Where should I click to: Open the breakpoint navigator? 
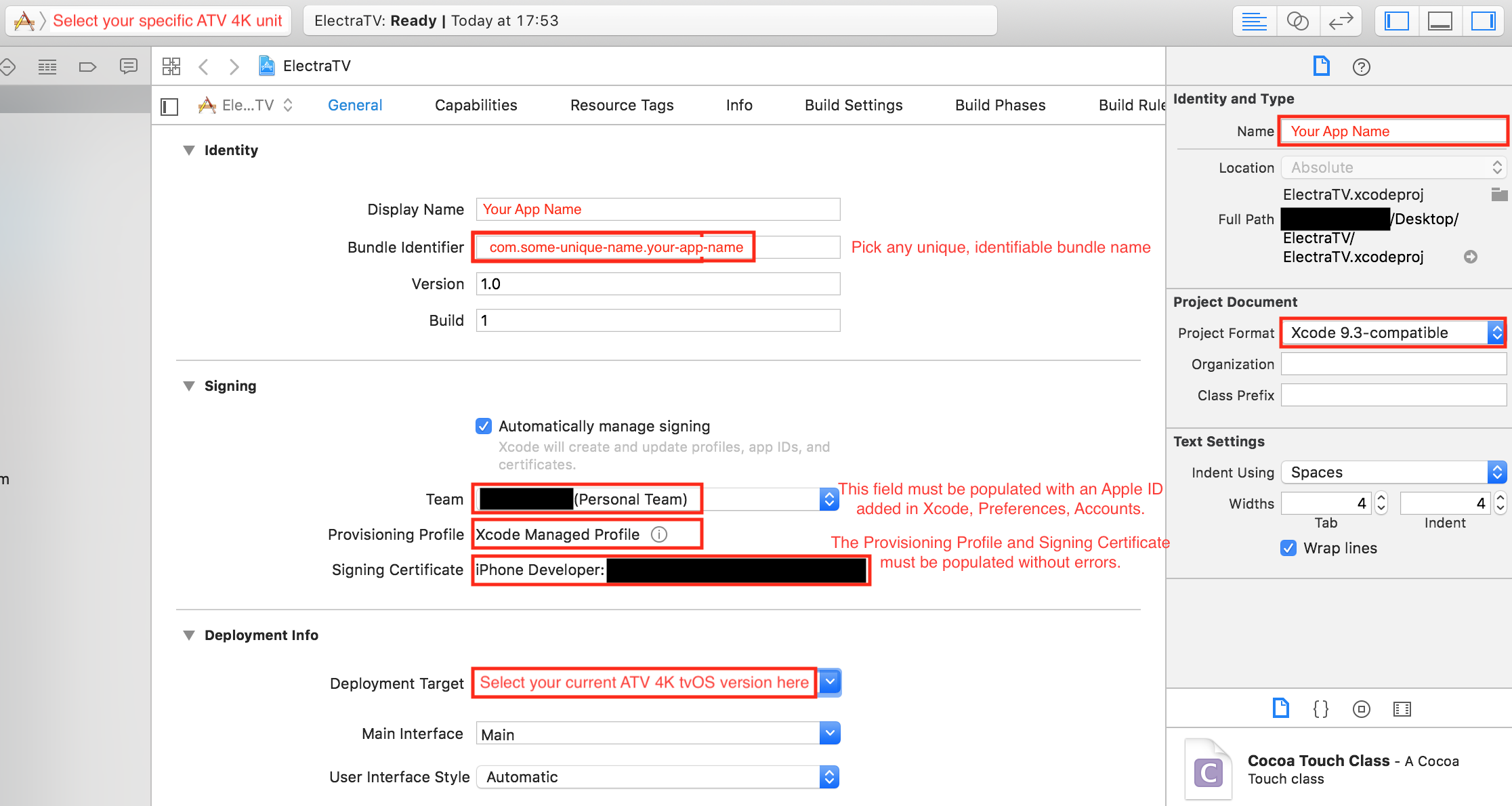(87, 66)
